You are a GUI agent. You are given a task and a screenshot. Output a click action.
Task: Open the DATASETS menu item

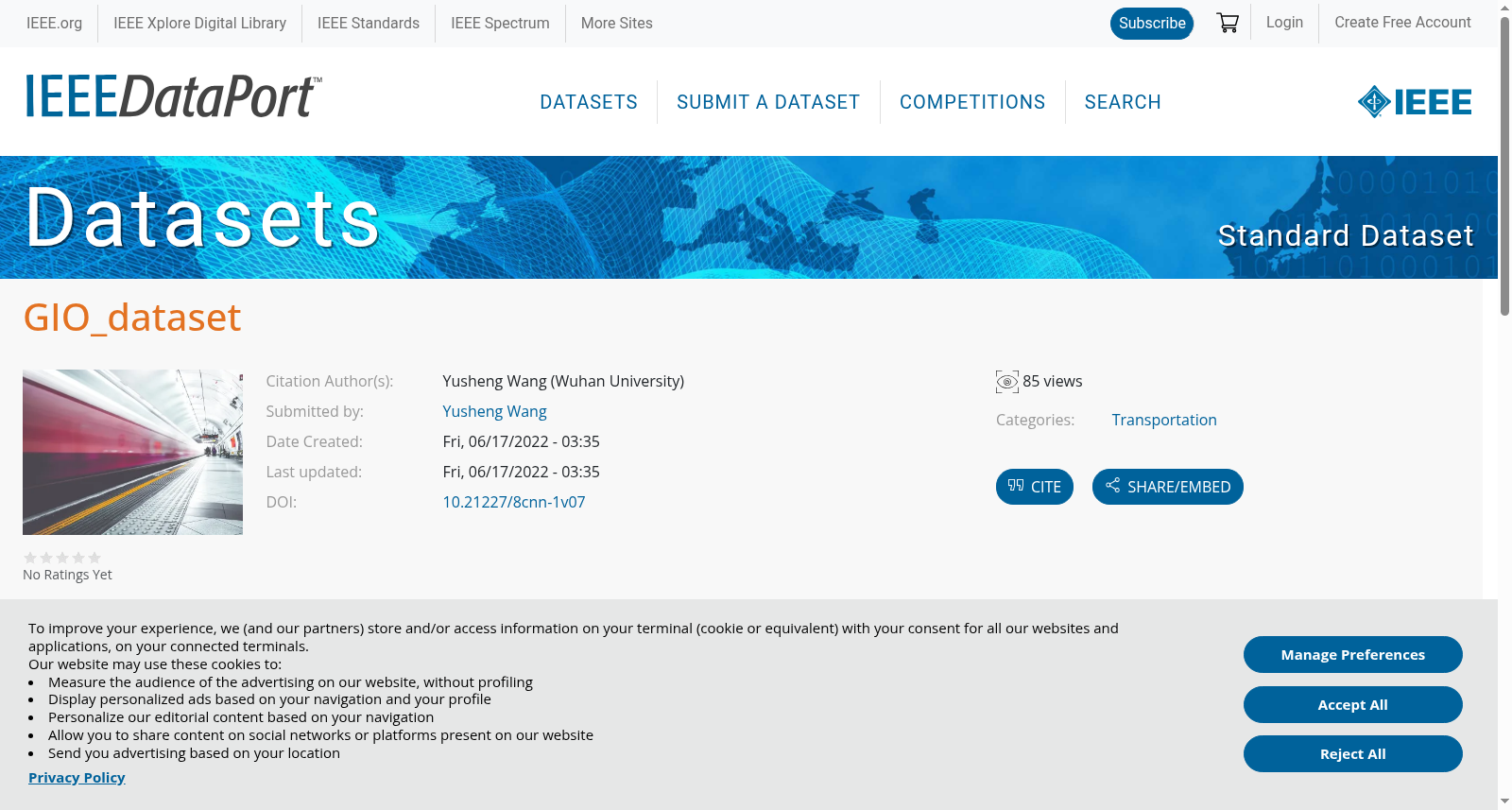589,102
